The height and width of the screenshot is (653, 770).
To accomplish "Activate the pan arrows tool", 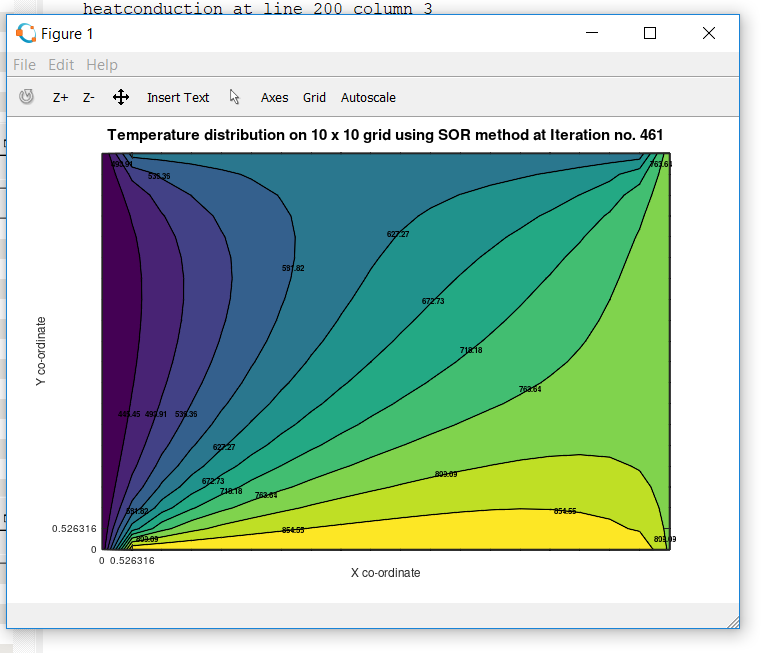I will click(x=121, y=97).
